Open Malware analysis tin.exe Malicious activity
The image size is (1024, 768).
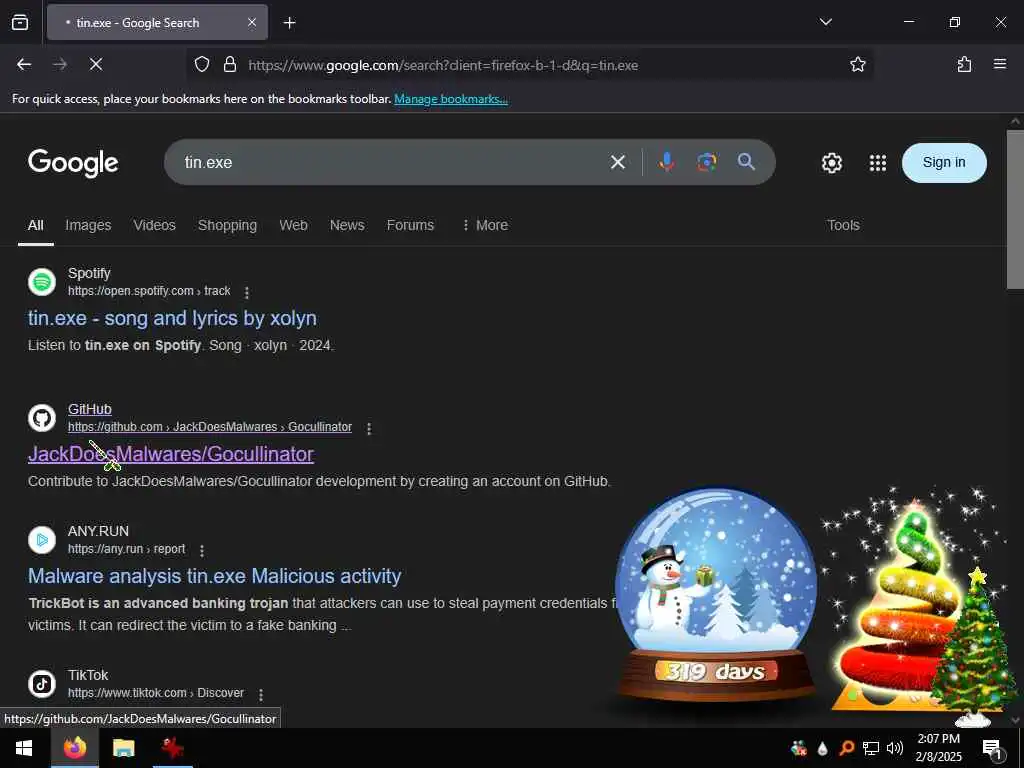point(214,576)
